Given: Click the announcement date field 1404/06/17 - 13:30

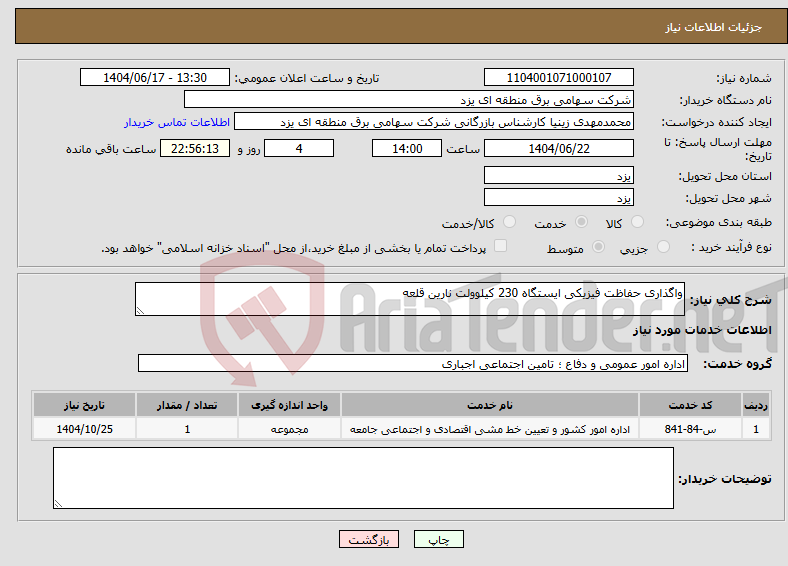Looking at the screenshot, I should click(155, 77).
